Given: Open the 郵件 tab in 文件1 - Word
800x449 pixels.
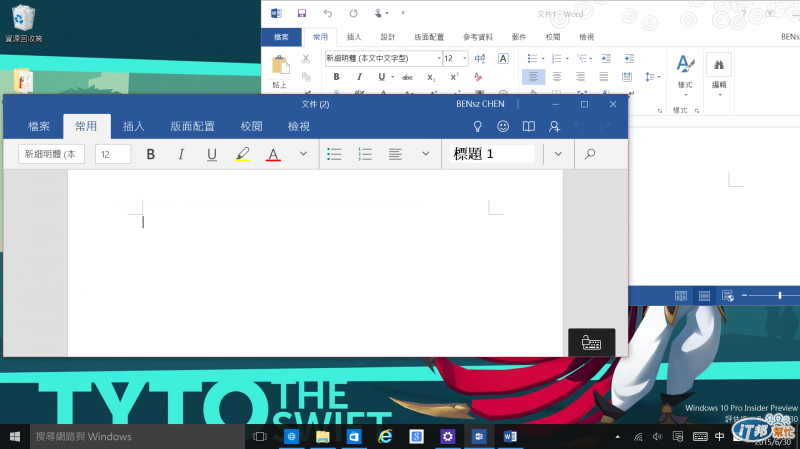Looking at the screenshot, I should (x=519, y=37).
